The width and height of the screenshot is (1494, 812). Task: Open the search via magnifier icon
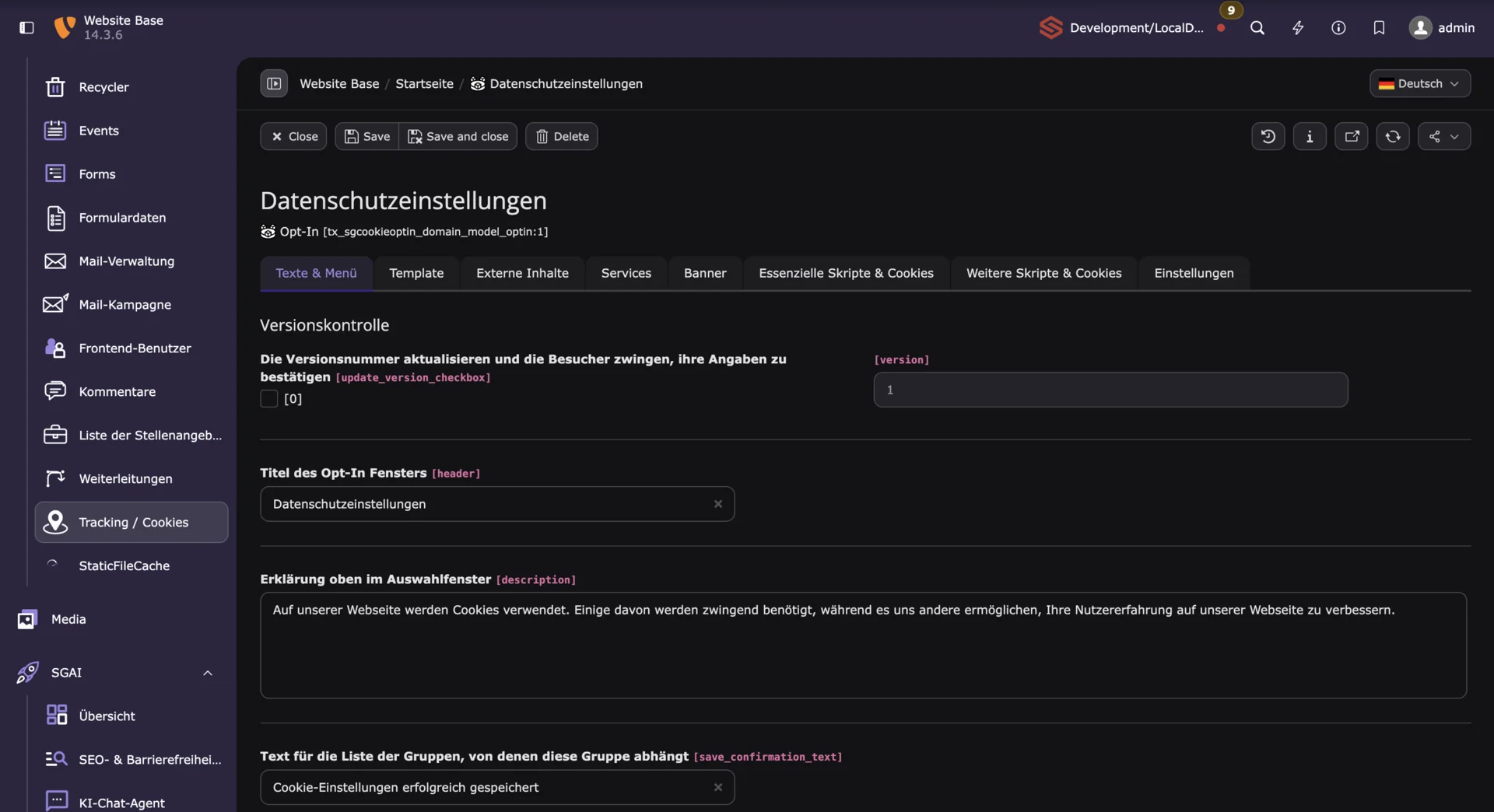click(x=1257, y=28)
